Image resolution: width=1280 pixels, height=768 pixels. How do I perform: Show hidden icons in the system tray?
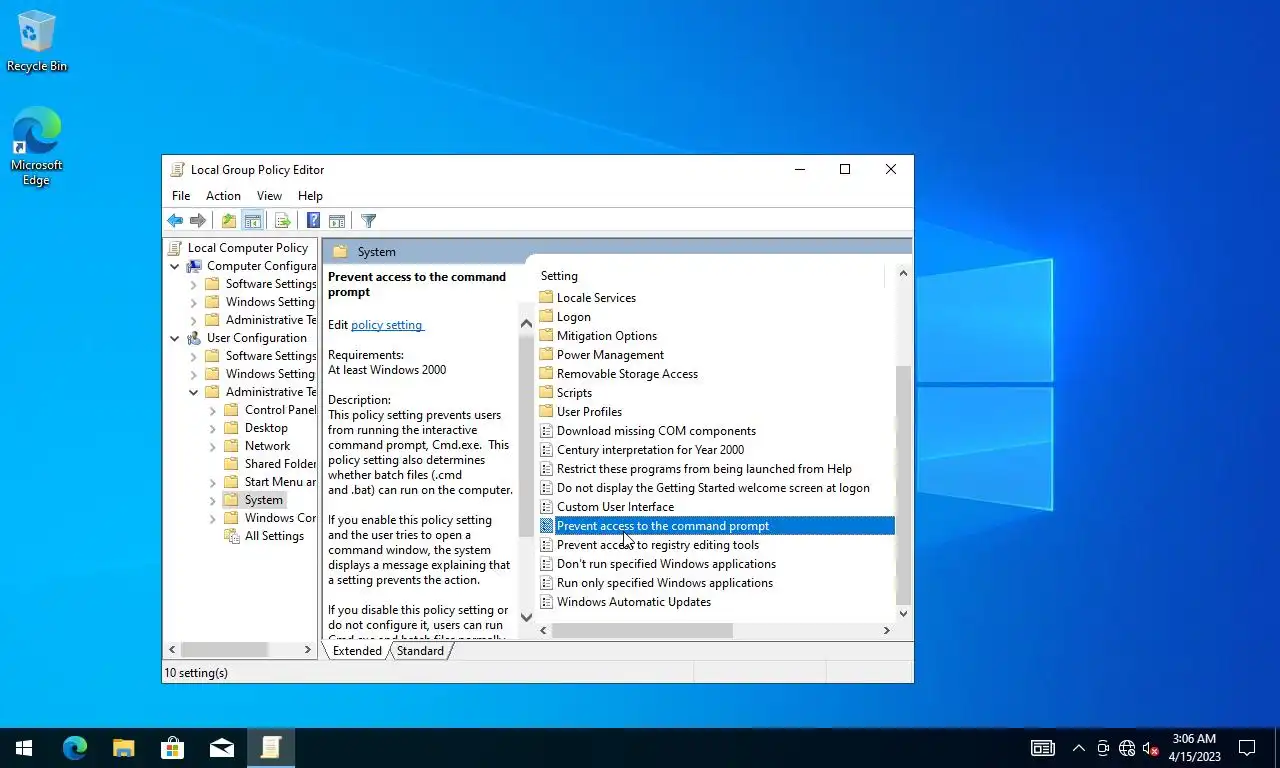point(1078,748)
